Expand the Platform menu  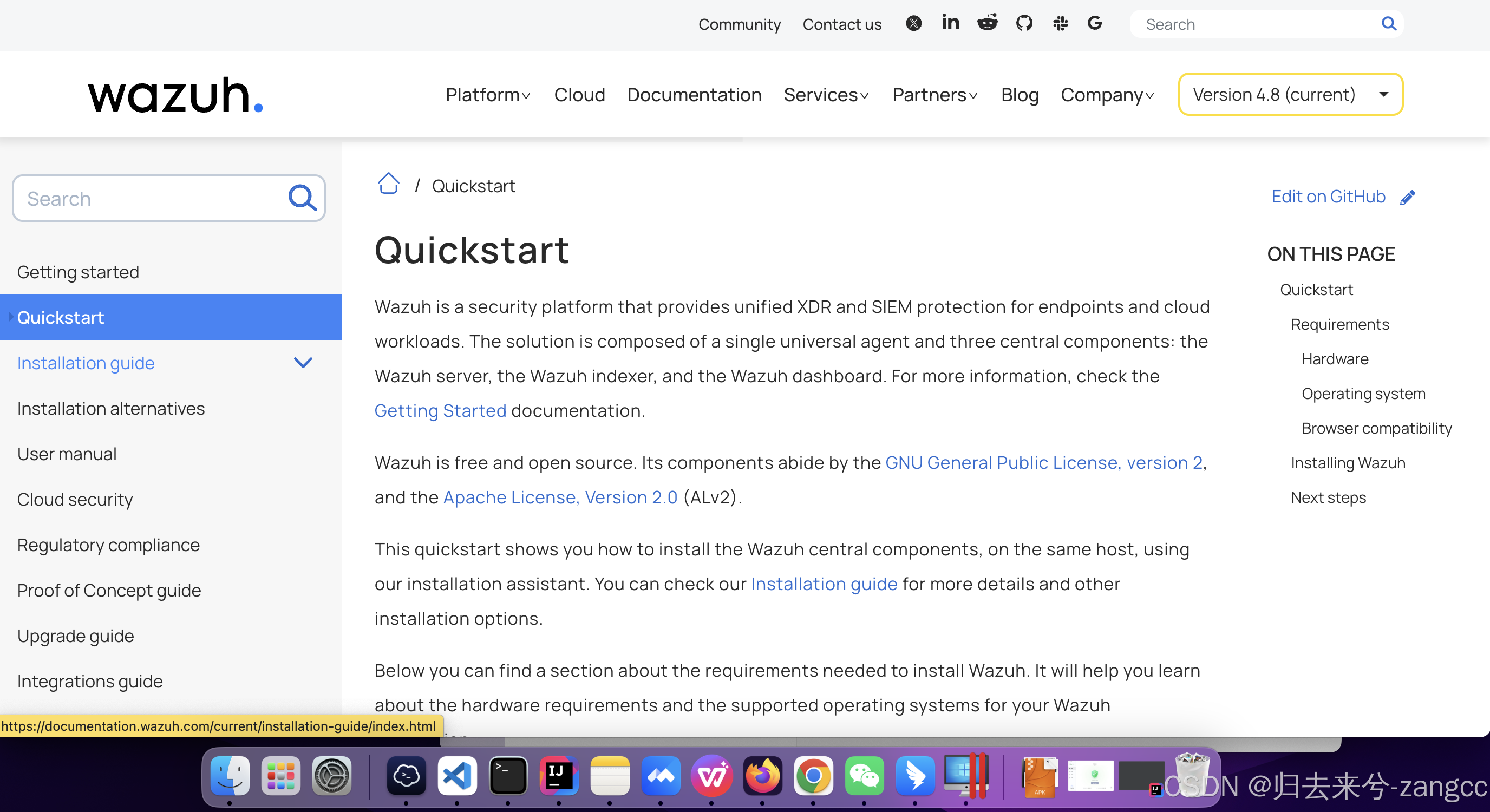488,94
